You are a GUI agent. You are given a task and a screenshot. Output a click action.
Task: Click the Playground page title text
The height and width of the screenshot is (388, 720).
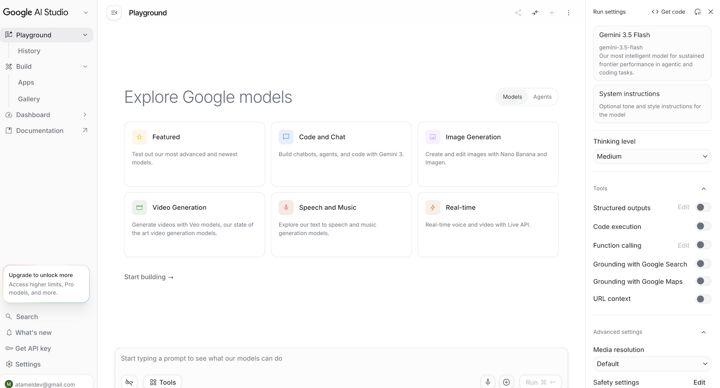(148, 13)
